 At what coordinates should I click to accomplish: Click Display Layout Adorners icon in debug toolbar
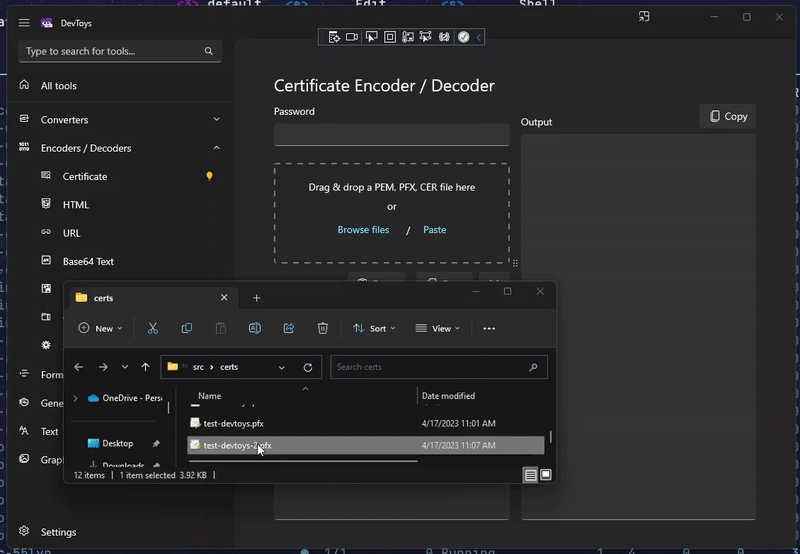(x=390, y=37)
